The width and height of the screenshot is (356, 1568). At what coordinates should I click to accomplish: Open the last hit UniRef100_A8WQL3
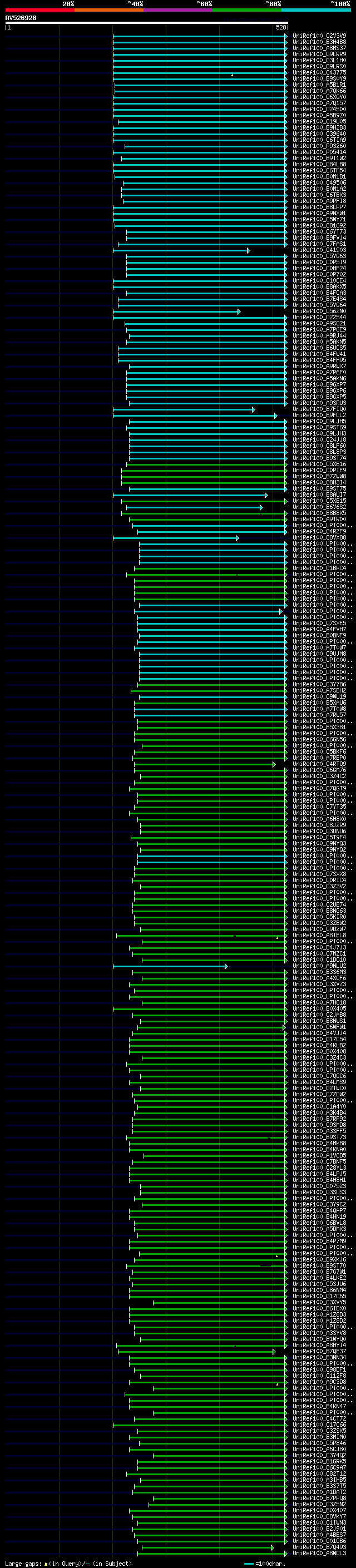319,1553
